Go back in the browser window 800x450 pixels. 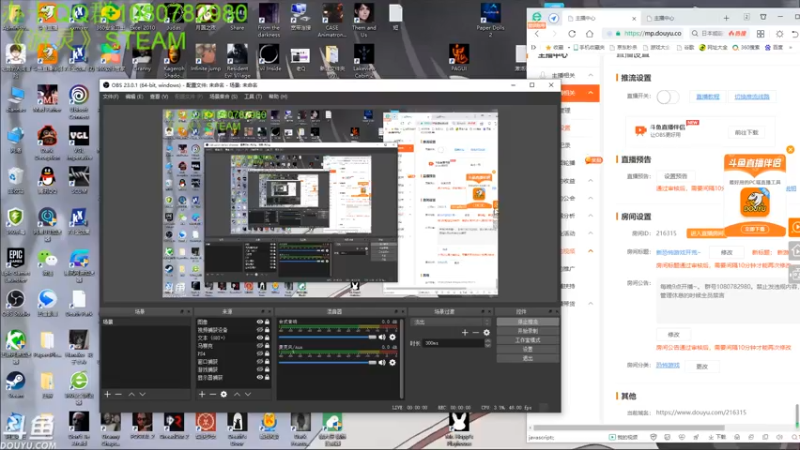click(537, 34)
